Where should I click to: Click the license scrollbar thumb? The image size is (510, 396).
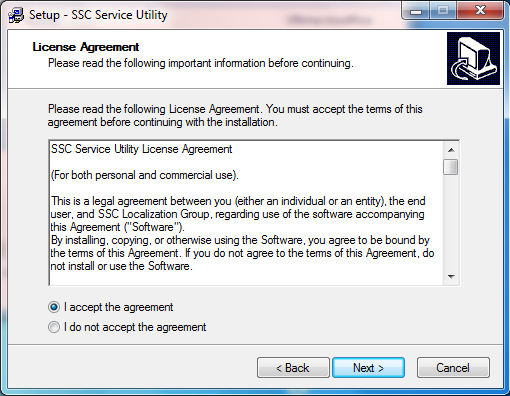click(451, 167)
